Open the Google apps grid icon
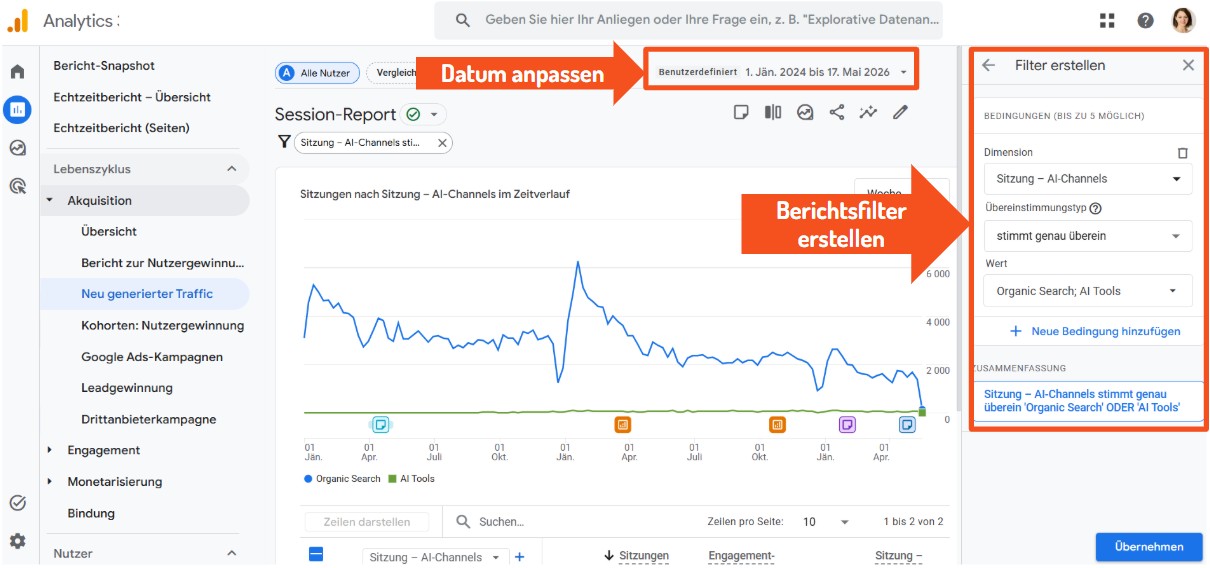The height and width of the screenshot is (568, 1210). pos(1107,20)
